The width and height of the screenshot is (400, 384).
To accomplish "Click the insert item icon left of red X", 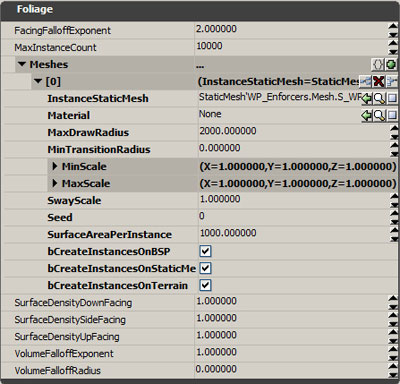I will pos(366,81).
